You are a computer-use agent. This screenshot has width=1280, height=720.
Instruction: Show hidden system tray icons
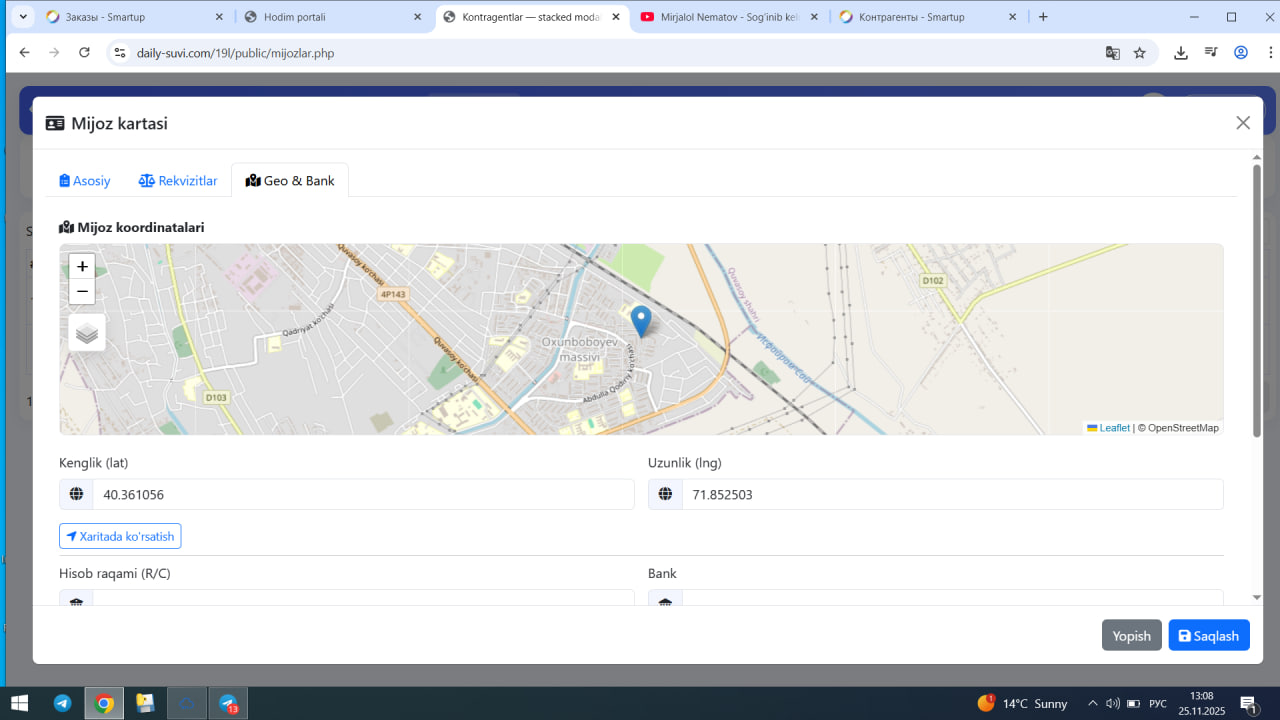tap(1092, 704)
